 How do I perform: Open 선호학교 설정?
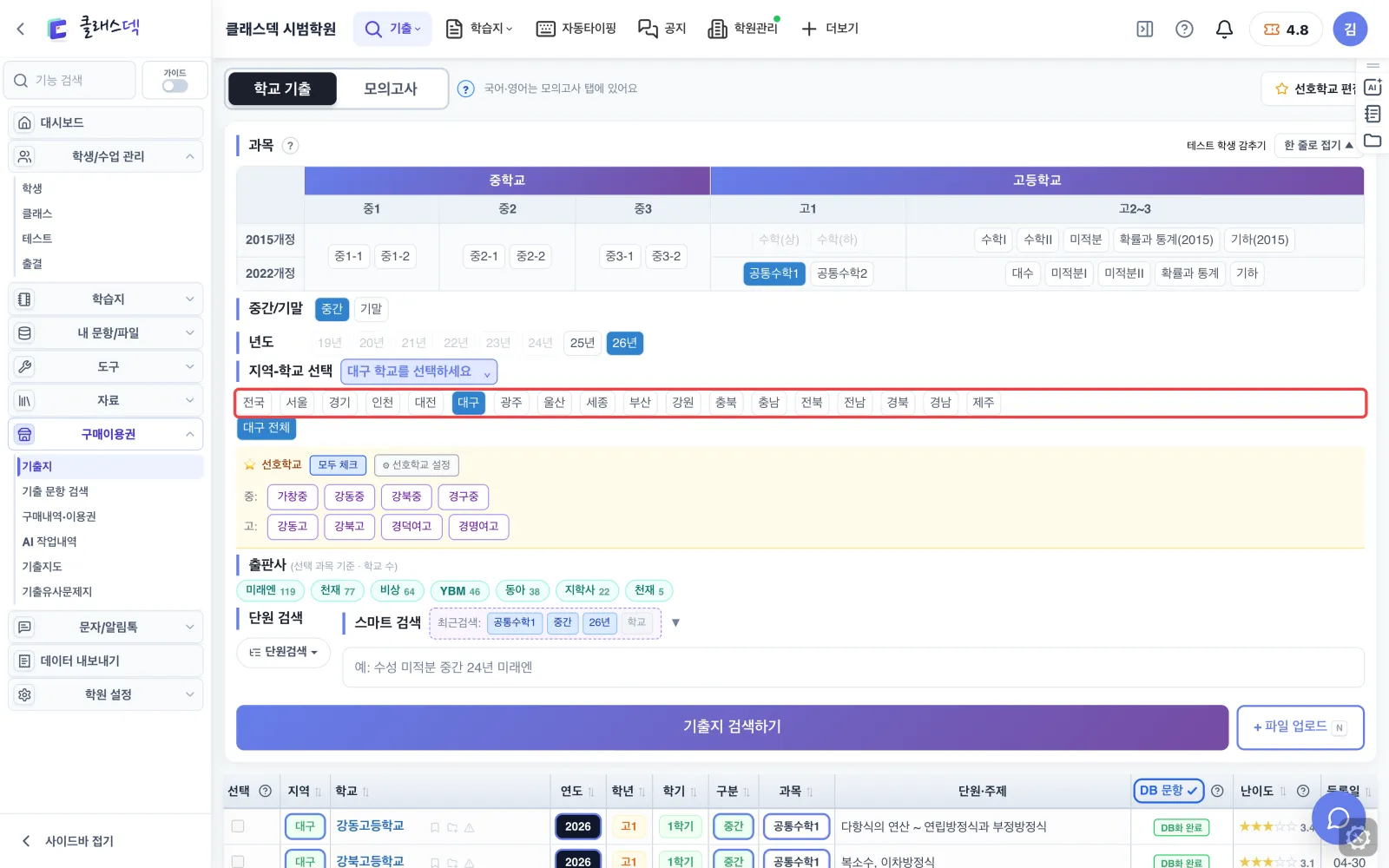tap(417, 465)
